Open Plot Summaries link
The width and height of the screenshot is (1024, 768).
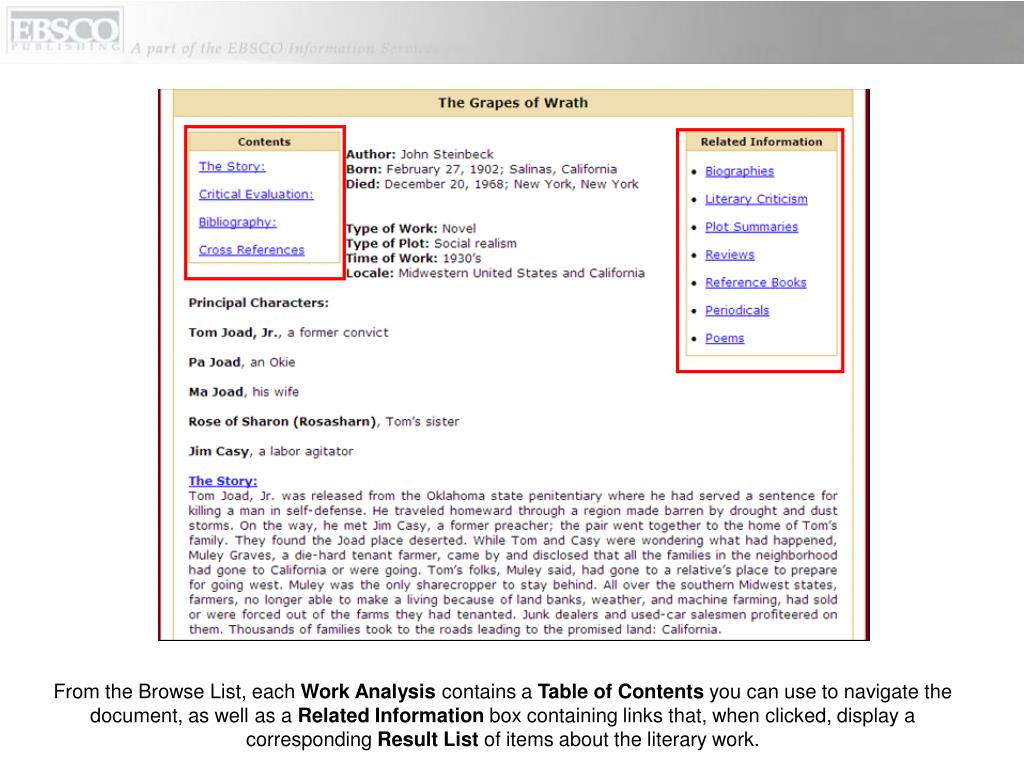pos(752,227)
